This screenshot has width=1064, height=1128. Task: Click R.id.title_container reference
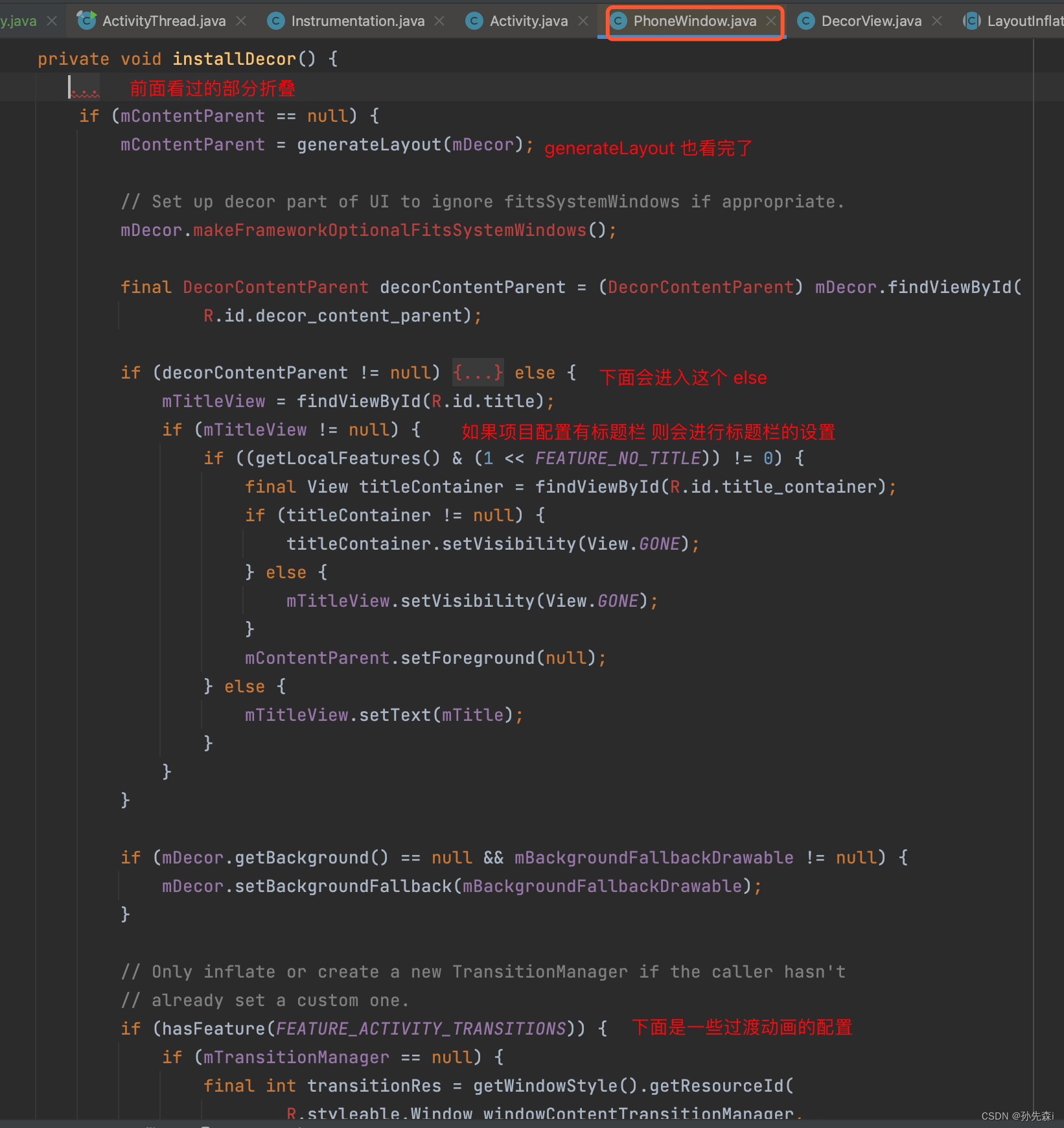(x=773, y=486)
